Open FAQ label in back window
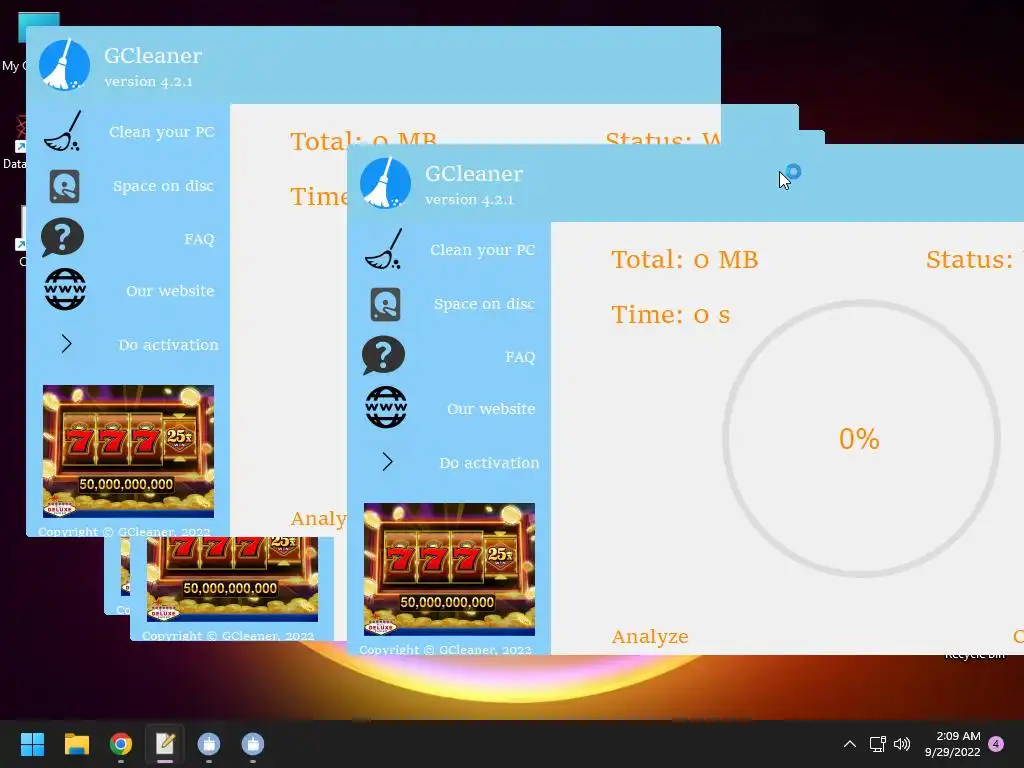 199,238
